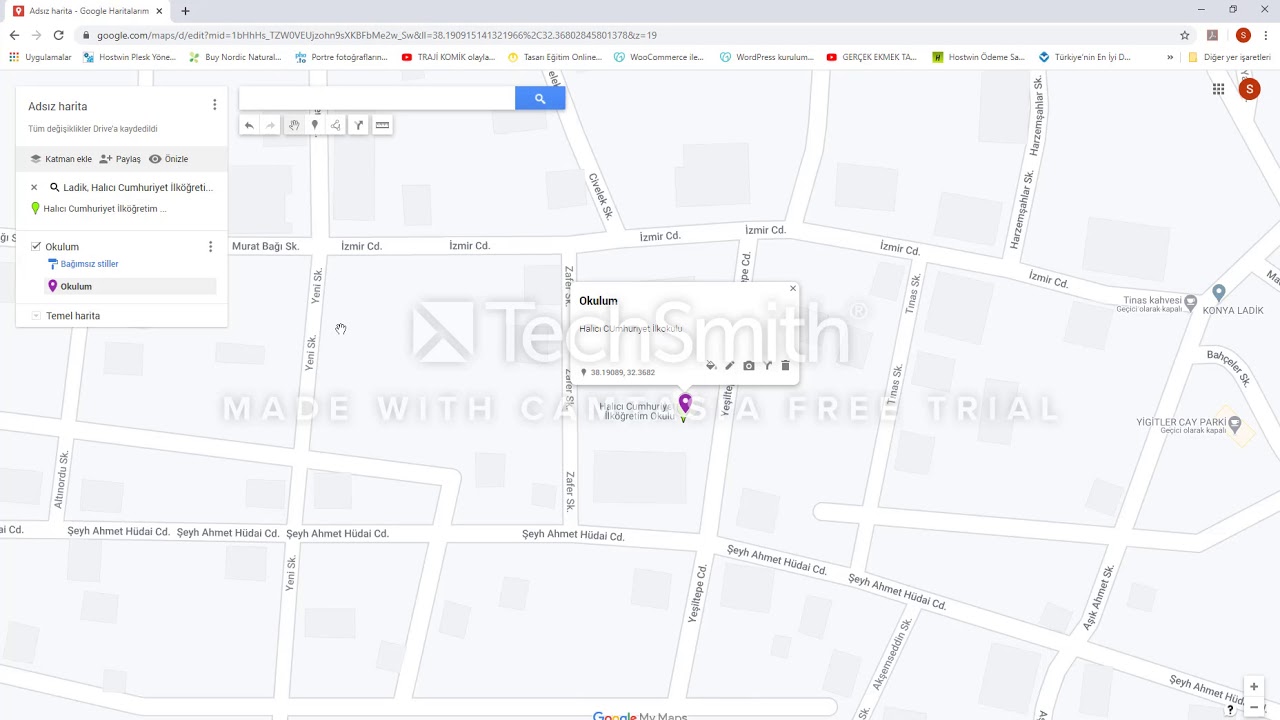Select the Draw a line tool

tap(336, 125)
